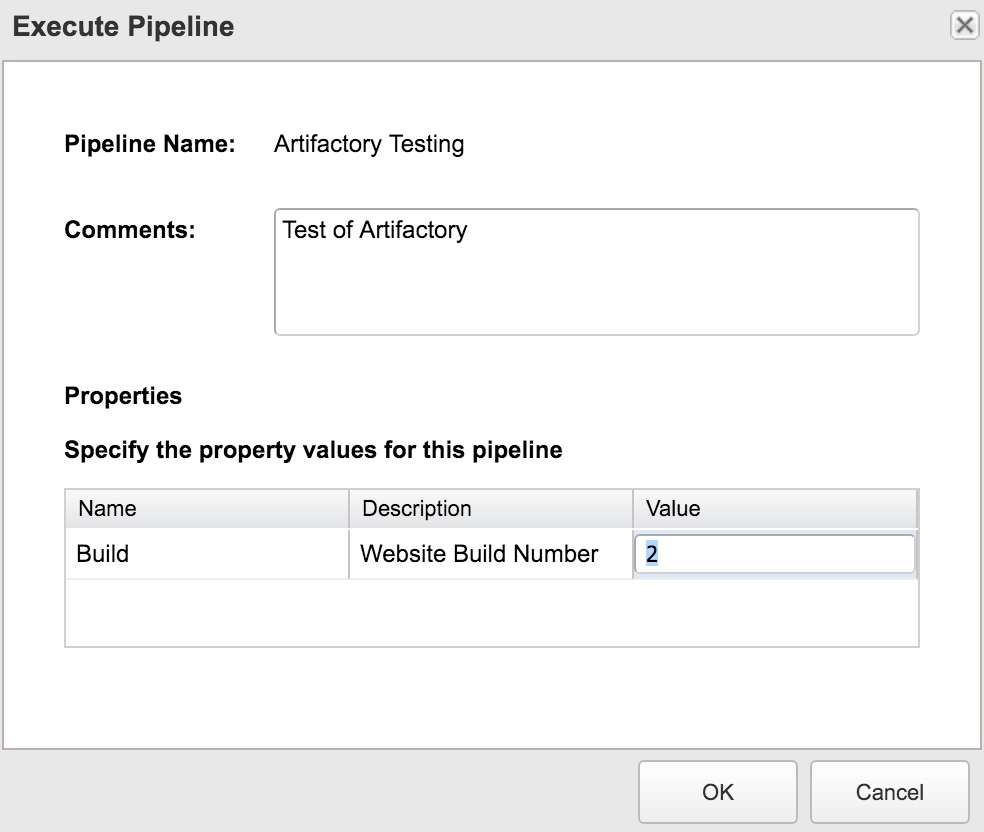The height and width of the screenshot is (832, 984).
Task: Sort by the Description column header
Action: pyautogui.click(x=490, y=508)
